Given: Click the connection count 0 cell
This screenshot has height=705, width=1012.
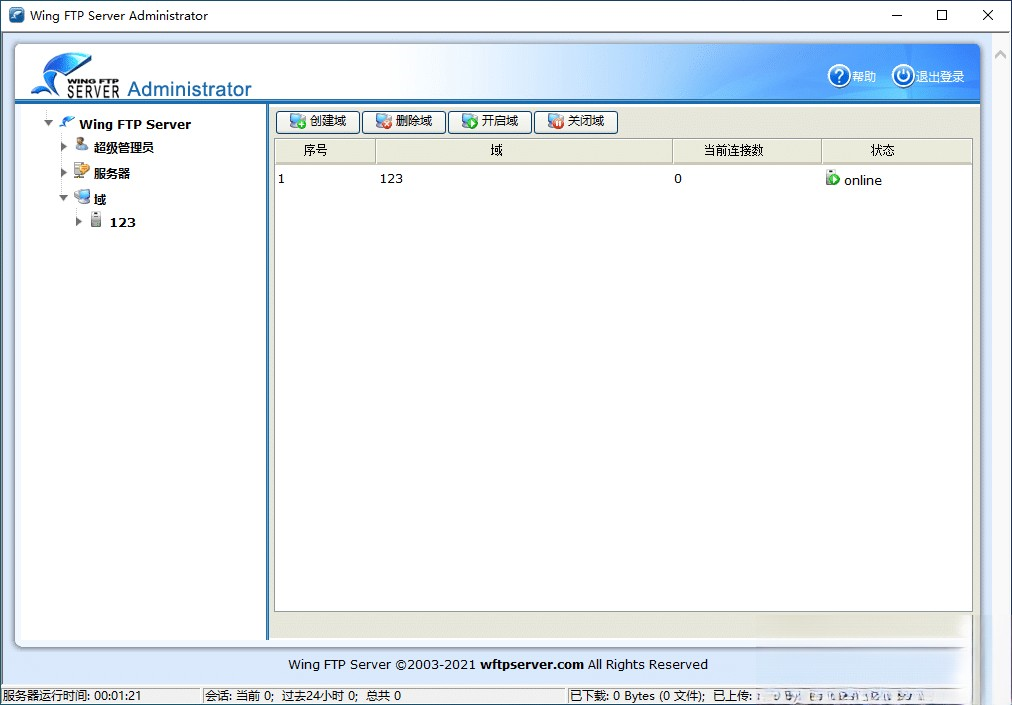Looking at the screenshot, I should (x=678, y=179).
